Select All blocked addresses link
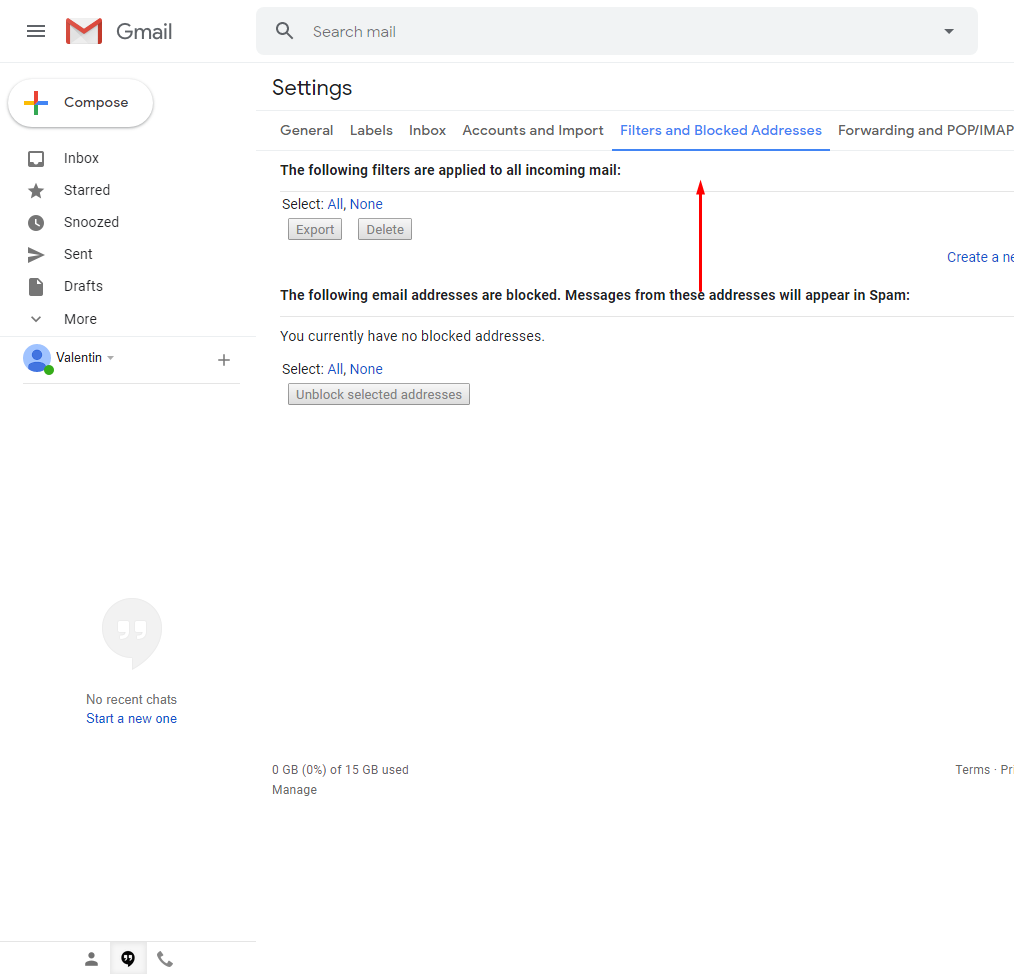 pos(335,369)
